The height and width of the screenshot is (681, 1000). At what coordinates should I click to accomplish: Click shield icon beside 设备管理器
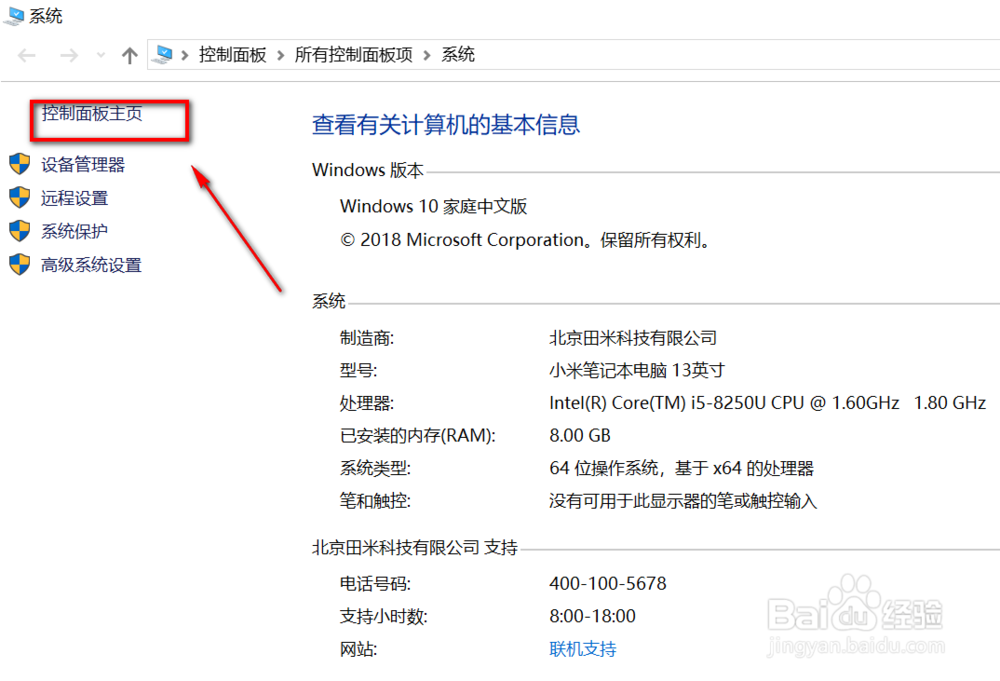[x=20, y=164]
